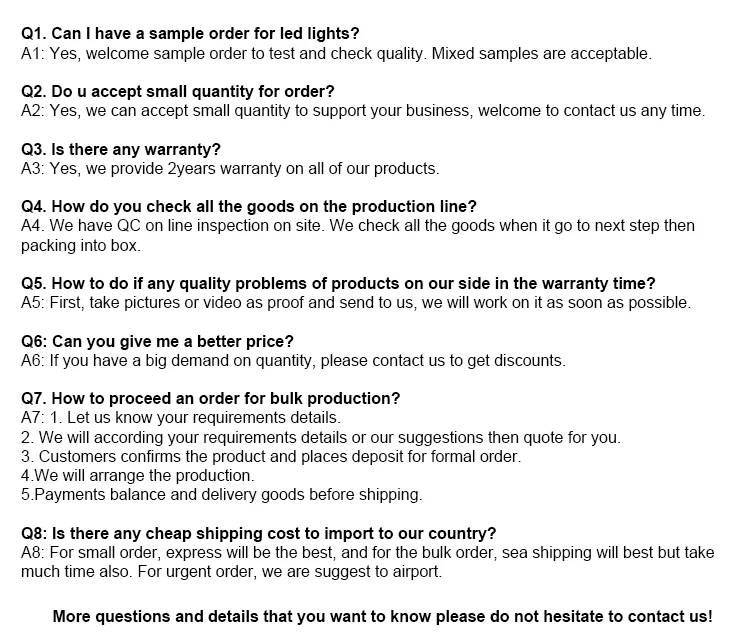This screenshot has height=633, width=750.
Task: Click step 3 about deposit for formal order
Action: point(271,456)
